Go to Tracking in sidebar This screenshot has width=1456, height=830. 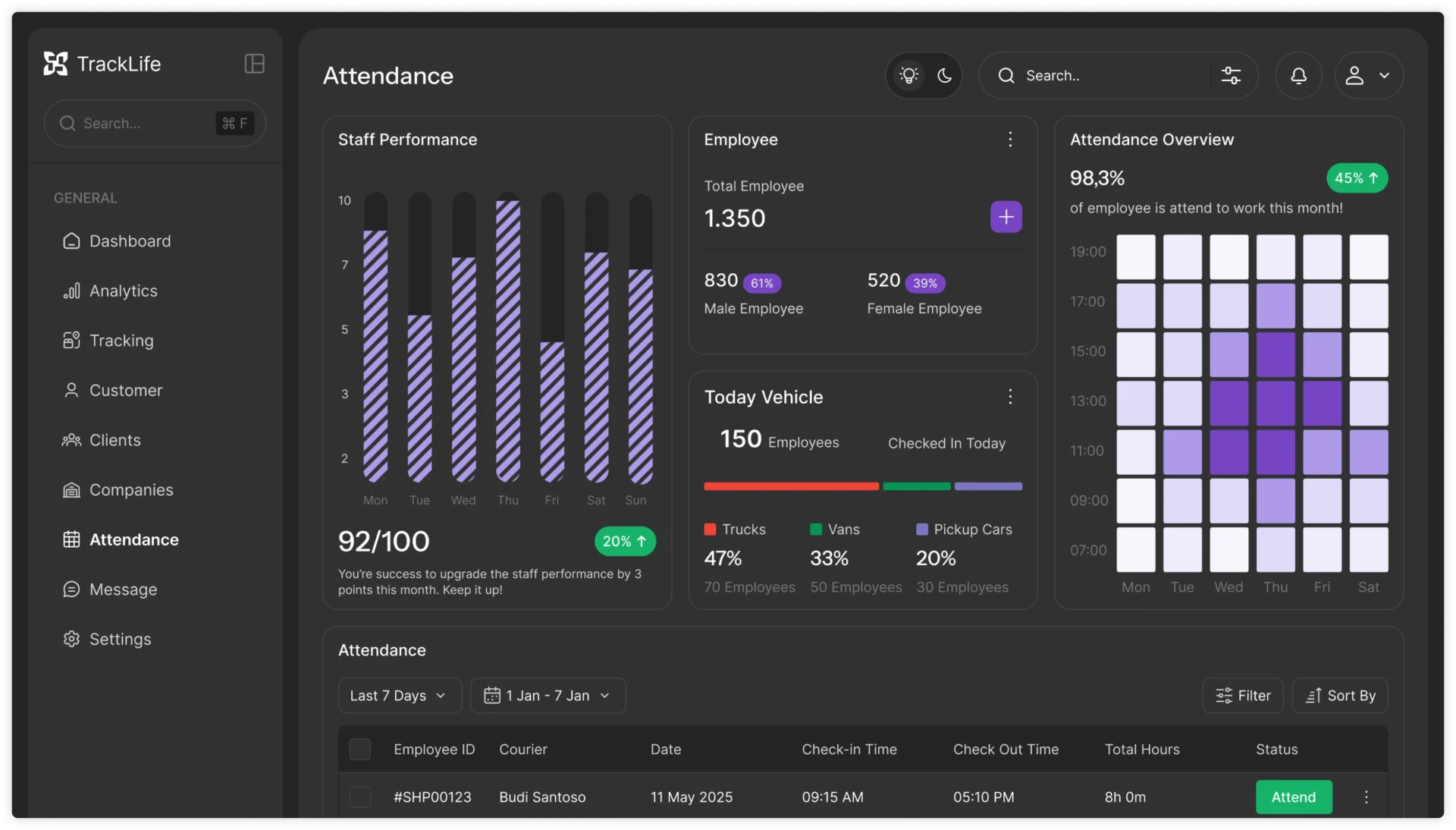(x=121, y=341)
